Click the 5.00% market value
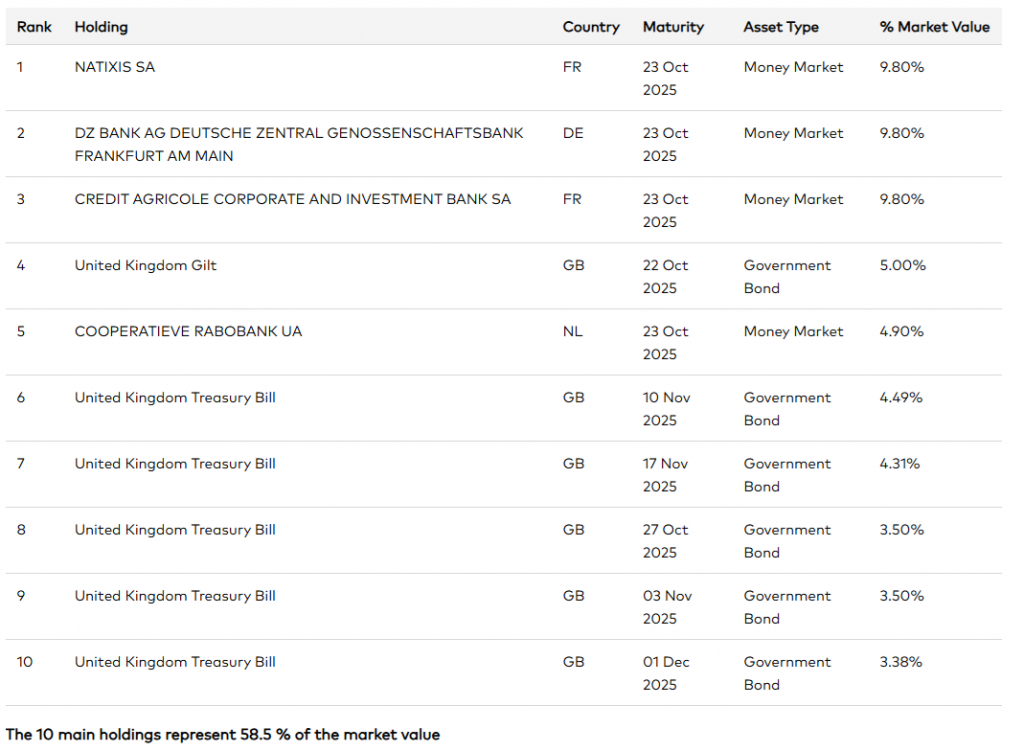 902,265
